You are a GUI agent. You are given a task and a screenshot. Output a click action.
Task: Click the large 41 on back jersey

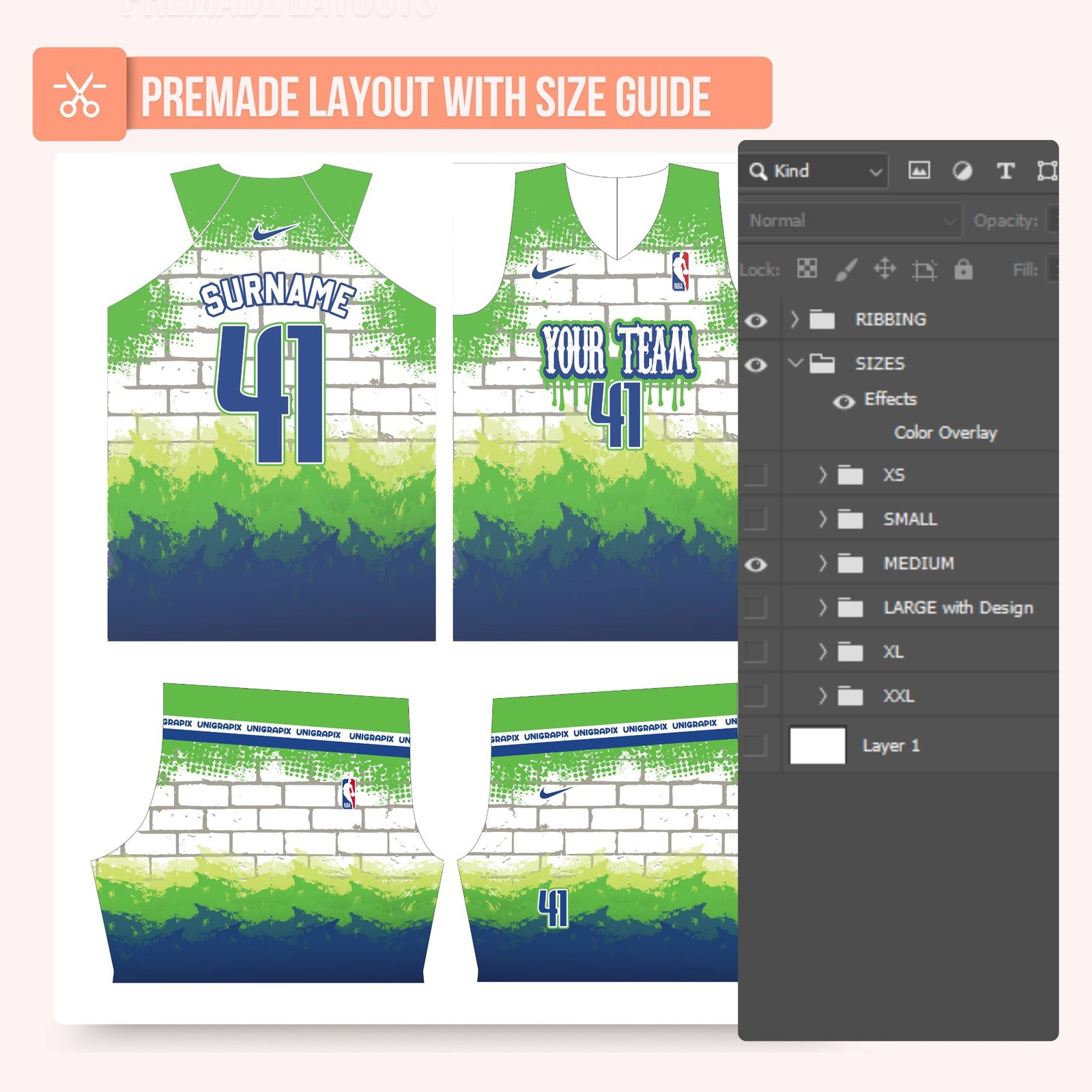pyautogui.click(x=271, y=394)
